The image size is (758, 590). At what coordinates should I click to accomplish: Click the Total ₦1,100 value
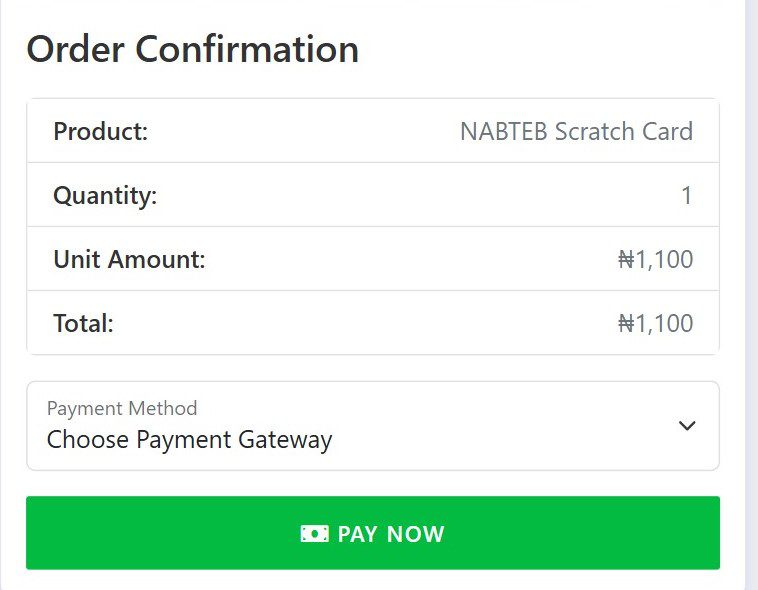[655, 323]
